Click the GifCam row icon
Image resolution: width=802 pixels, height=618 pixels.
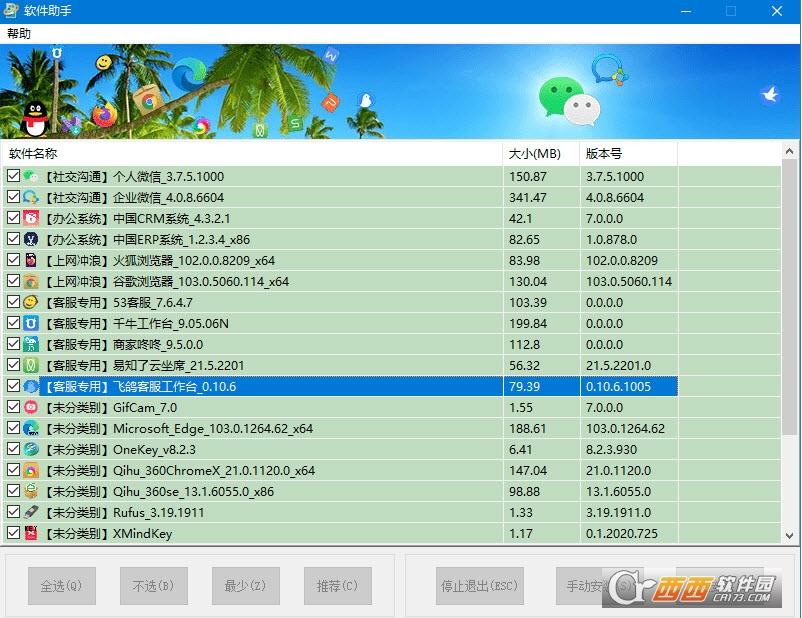click(x=31, y=407)
